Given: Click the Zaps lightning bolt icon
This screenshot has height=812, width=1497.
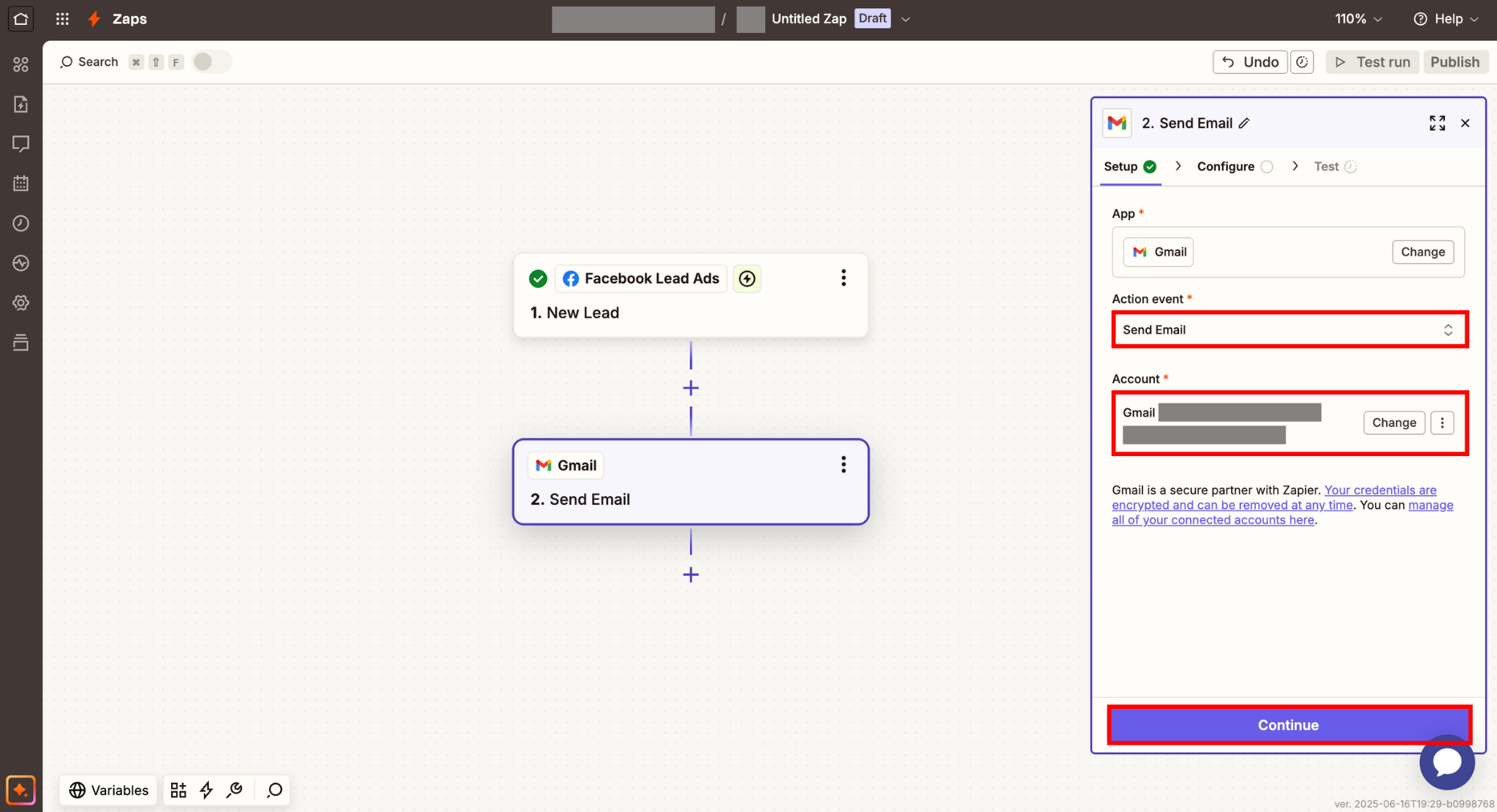Looking at the screenshot, I should 94,19.
